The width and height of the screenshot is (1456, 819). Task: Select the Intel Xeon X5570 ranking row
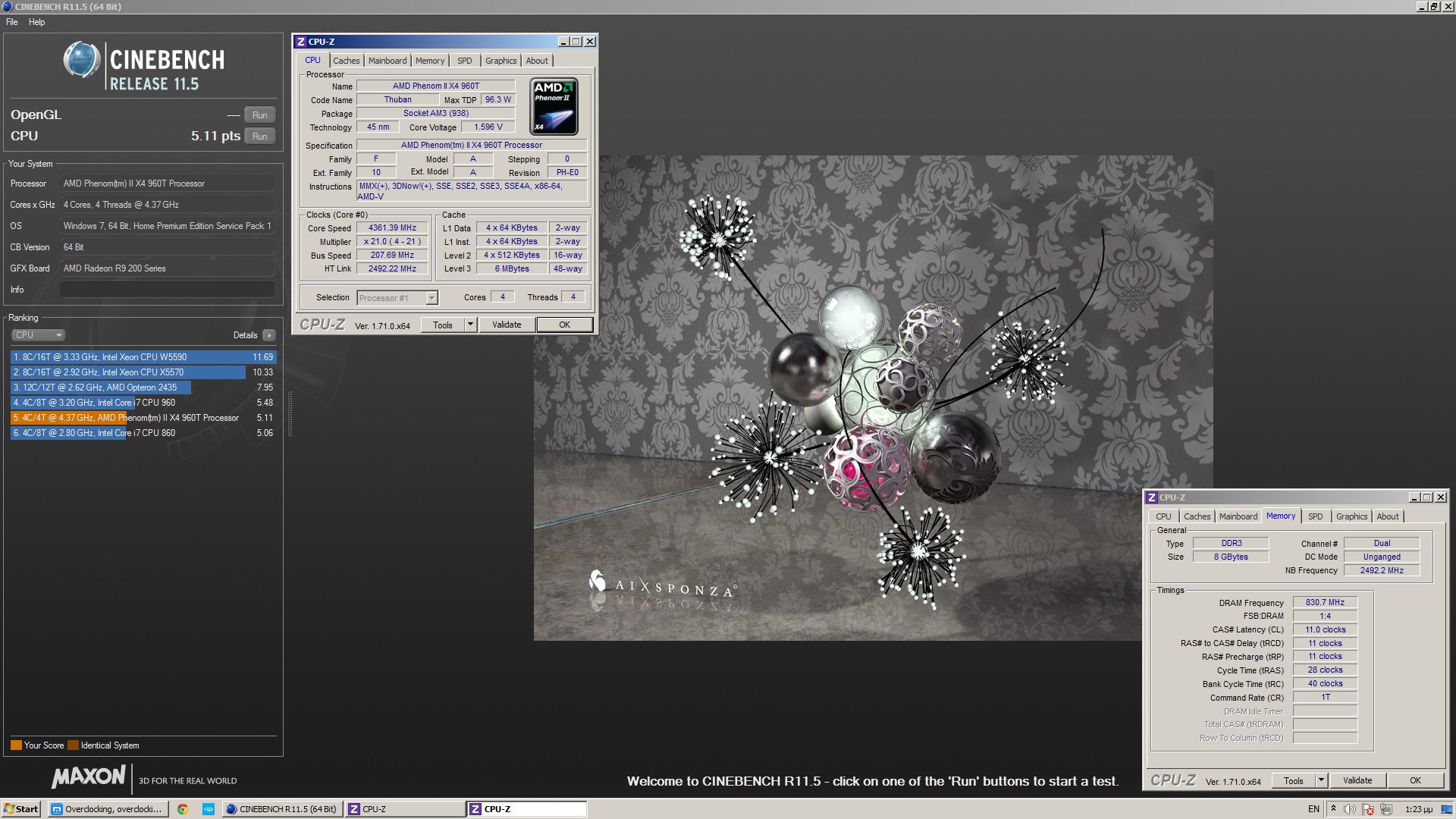click(x=143, y=372)
